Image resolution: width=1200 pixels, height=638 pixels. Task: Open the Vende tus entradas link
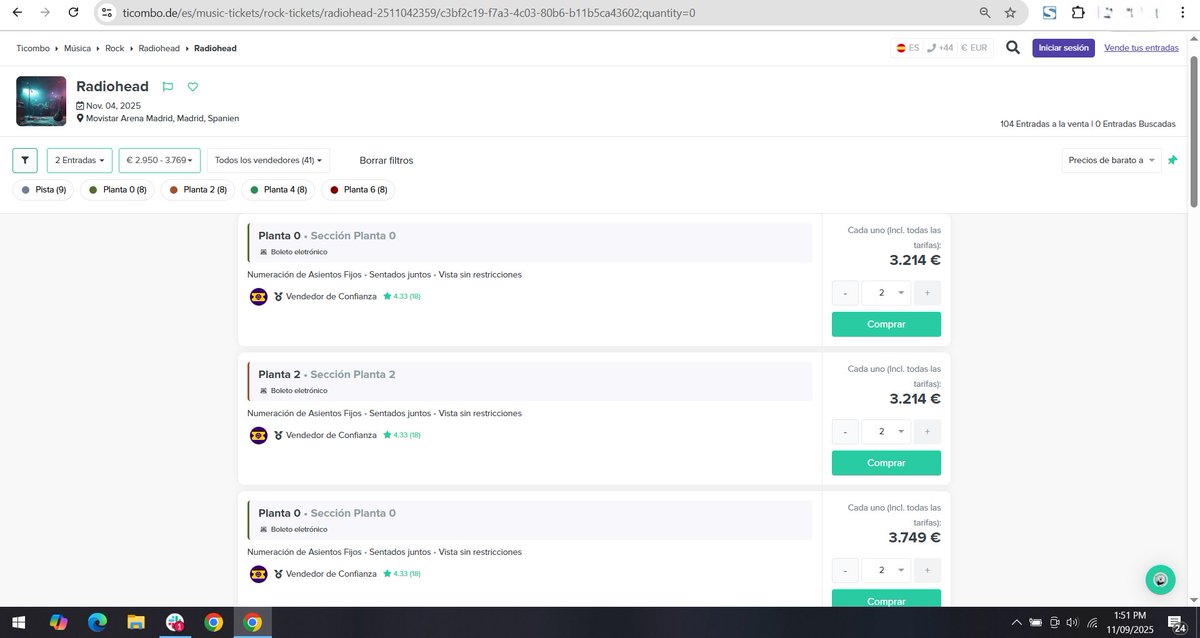[x=1141, y=48]
